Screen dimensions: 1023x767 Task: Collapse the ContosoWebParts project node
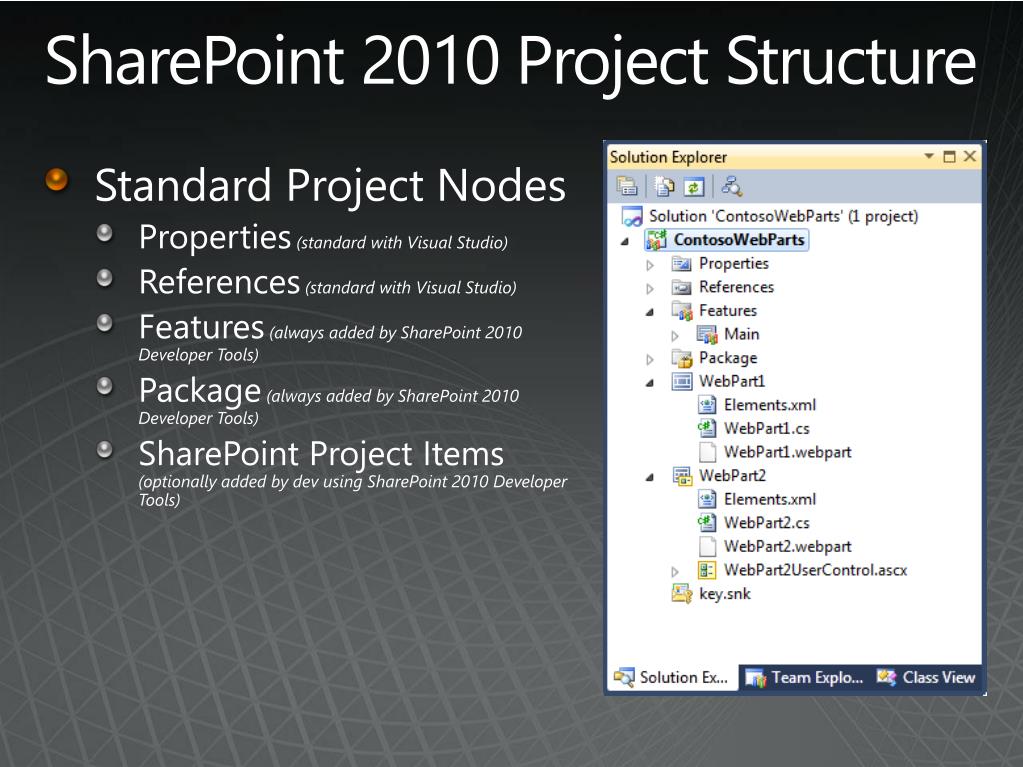pos(625,241)
